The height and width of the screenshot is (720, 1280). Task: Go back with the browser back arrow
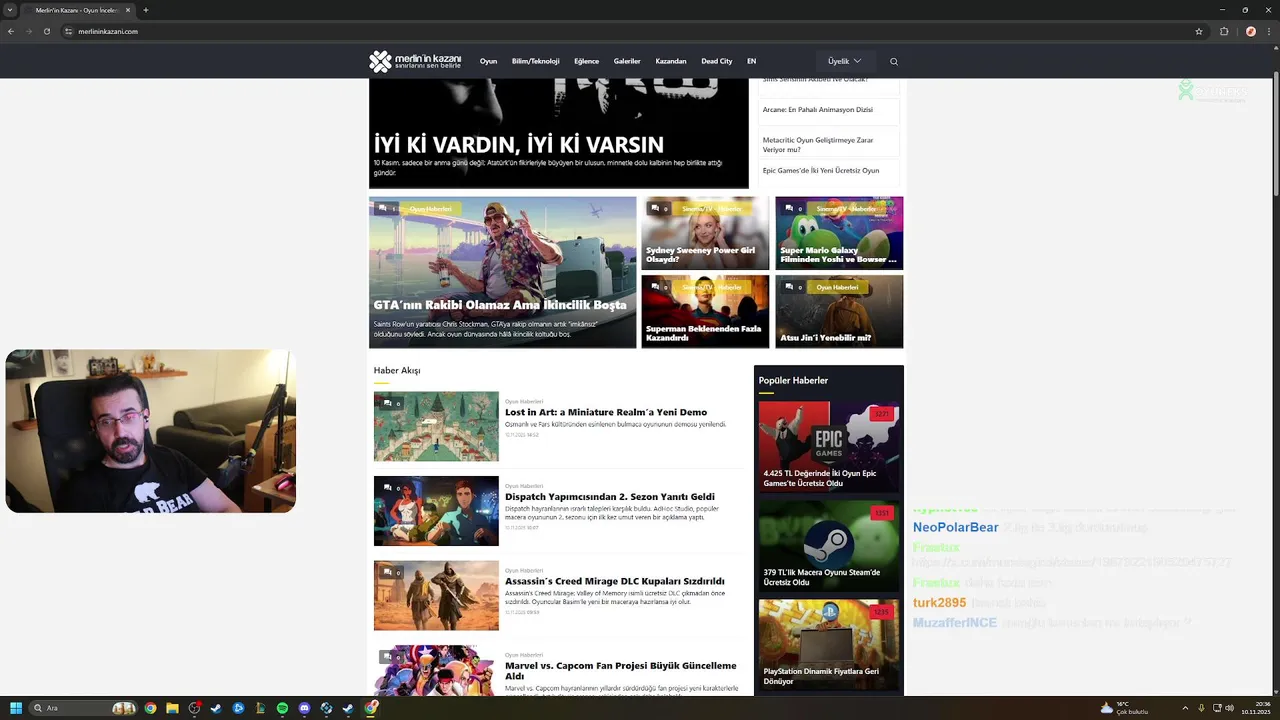11,31
